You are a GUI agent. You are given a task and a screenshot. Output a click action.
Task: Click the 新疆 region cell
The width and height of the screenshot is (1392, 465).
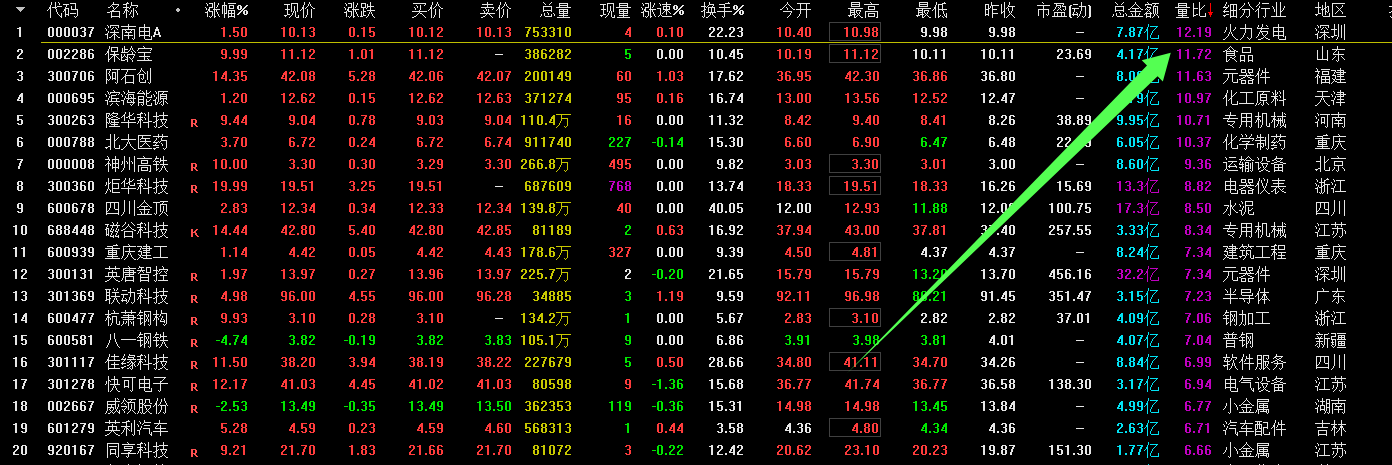(x=1331, y=340)
